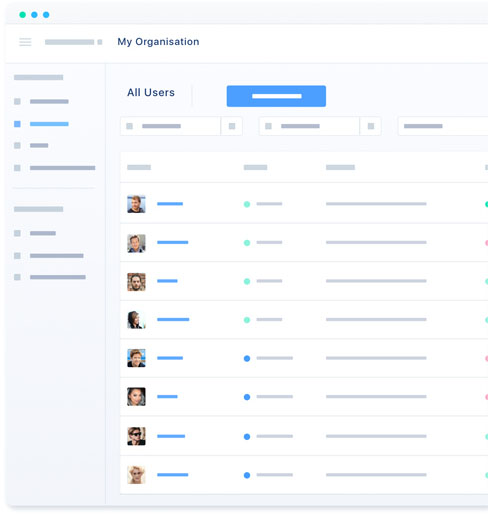The width and height of the screenshot is (488, 525).
Task: Click the green status dot in first row
Action: [247, 204]
